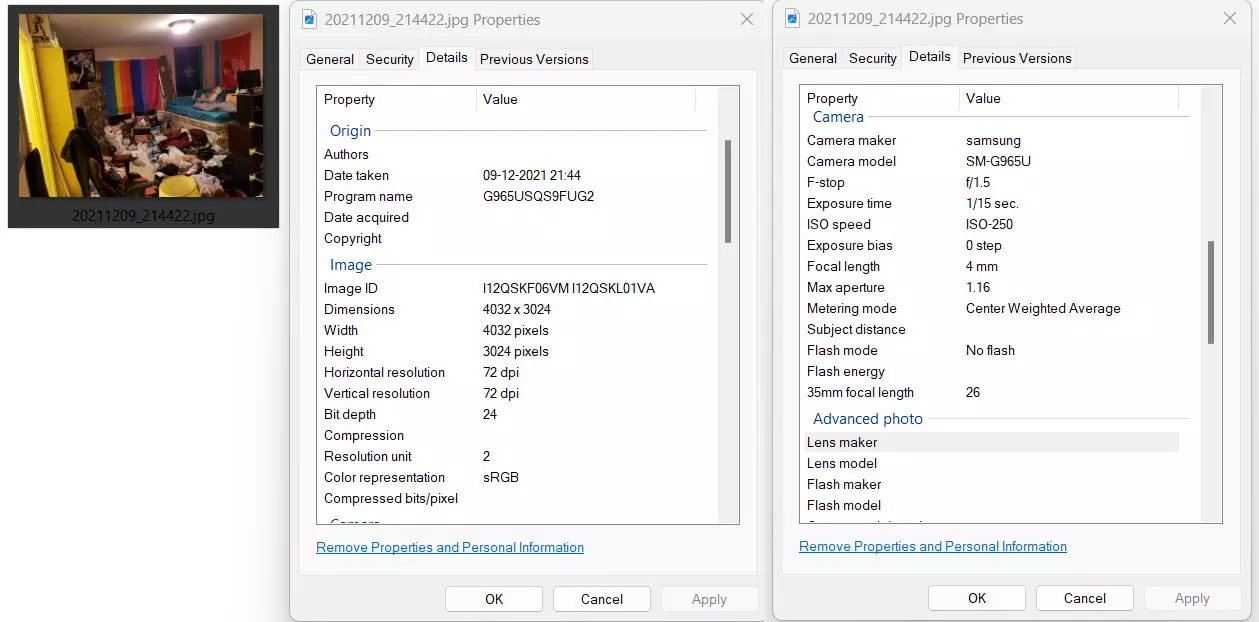Open the General tab in the left dialog
Viewport: 1259px width, 622px height.
pyautogui.click(x=329, y=59)
